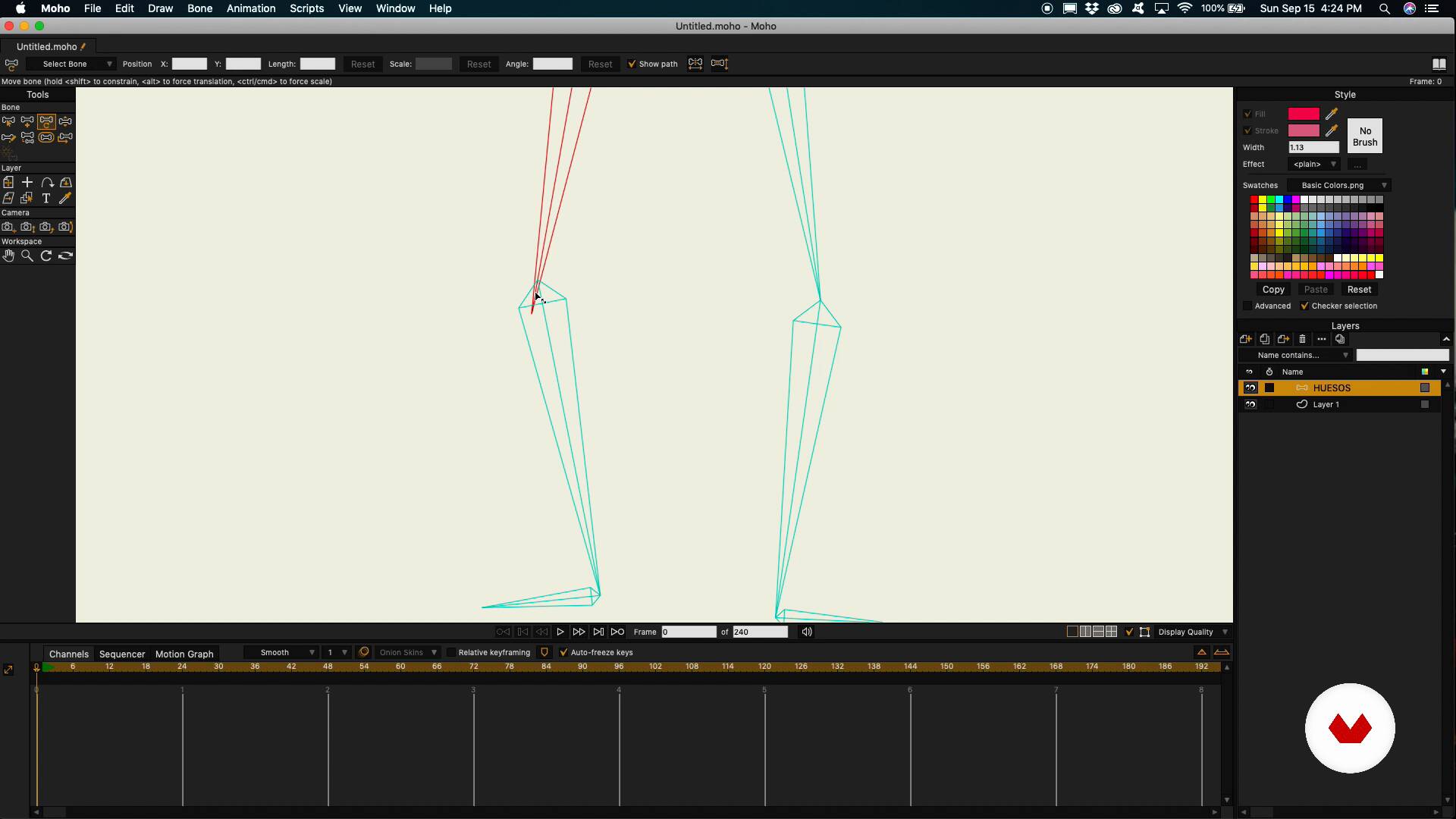The height and width of the screenshot is (819, 1456).
Task: Select the Track Camera tool
Action: coord(8,227)
